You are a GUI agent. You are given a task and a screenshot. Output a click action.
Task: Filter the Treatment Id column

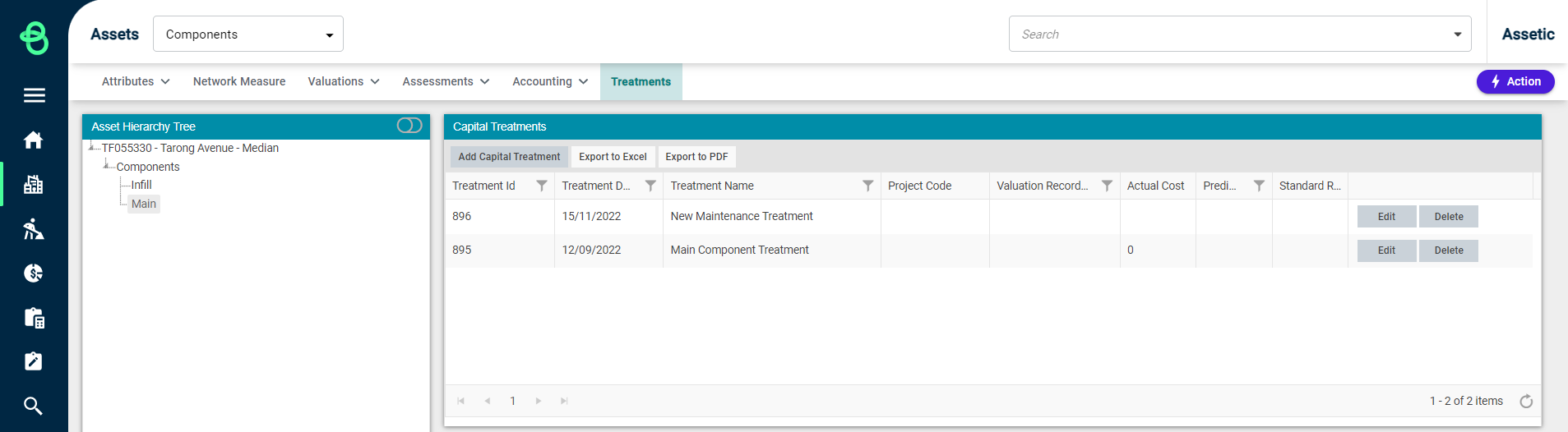coord(541,186)
